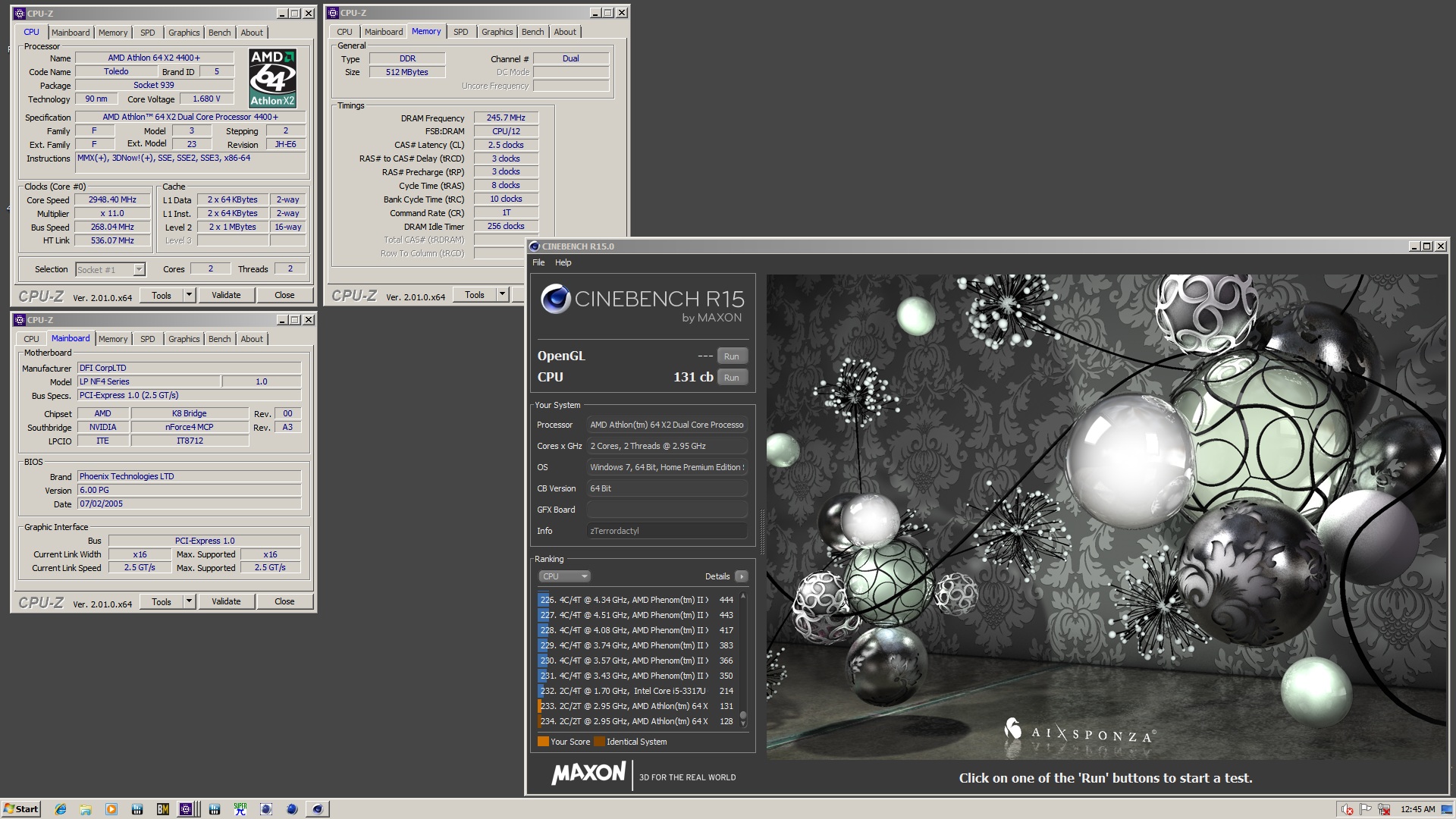
Task: Open the File menu in Cinebench
Action: [538, 262]
